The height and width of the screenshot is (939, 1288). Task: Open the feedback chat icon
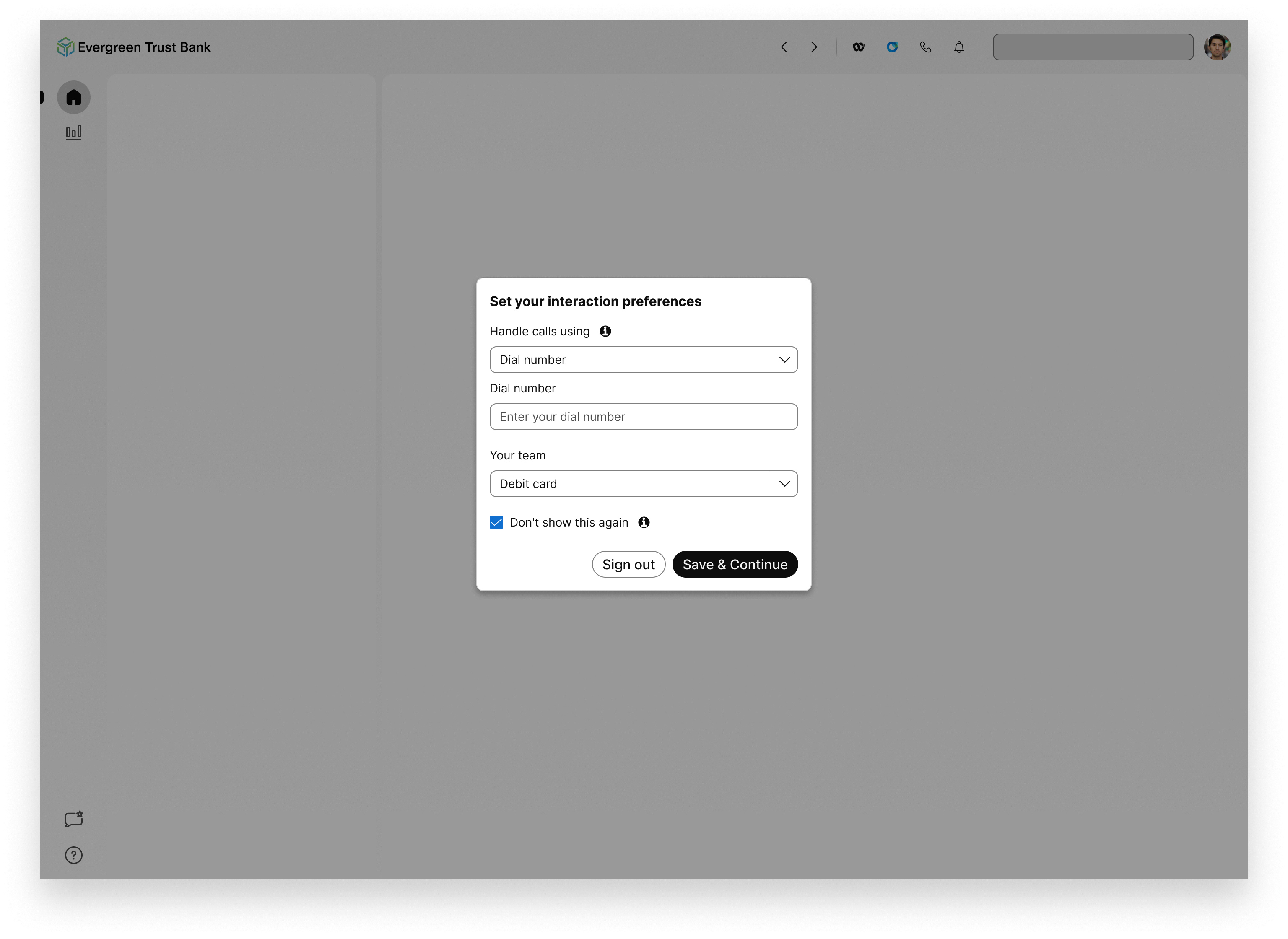pos(73,819)
